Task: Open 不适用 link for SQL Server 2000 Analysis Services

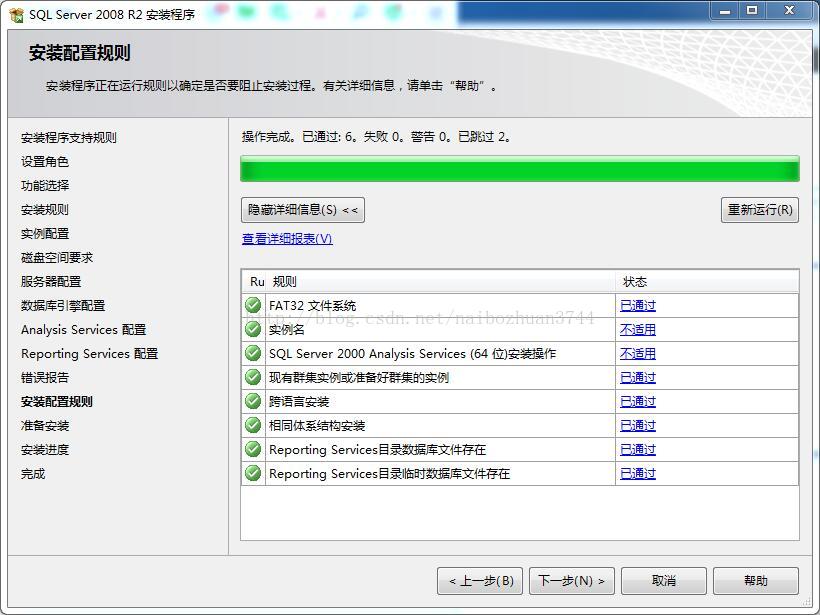Action: (x=637, y=354)
